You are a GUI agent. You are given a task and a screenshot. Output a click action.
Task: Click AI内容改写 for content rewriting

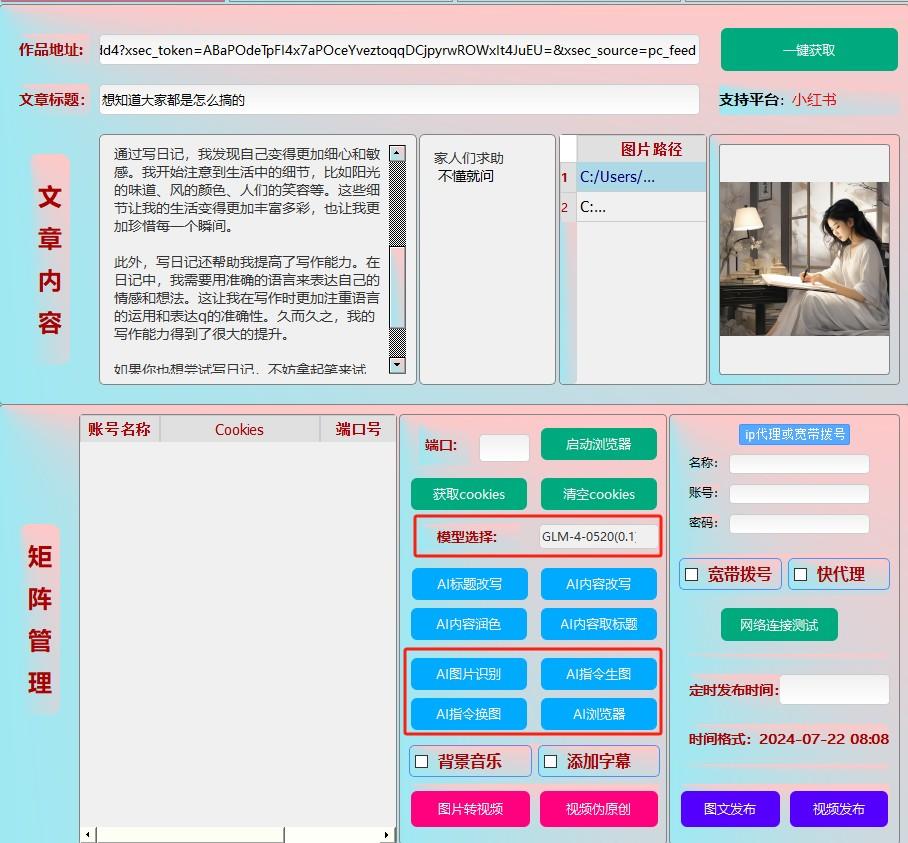point(598,583)
